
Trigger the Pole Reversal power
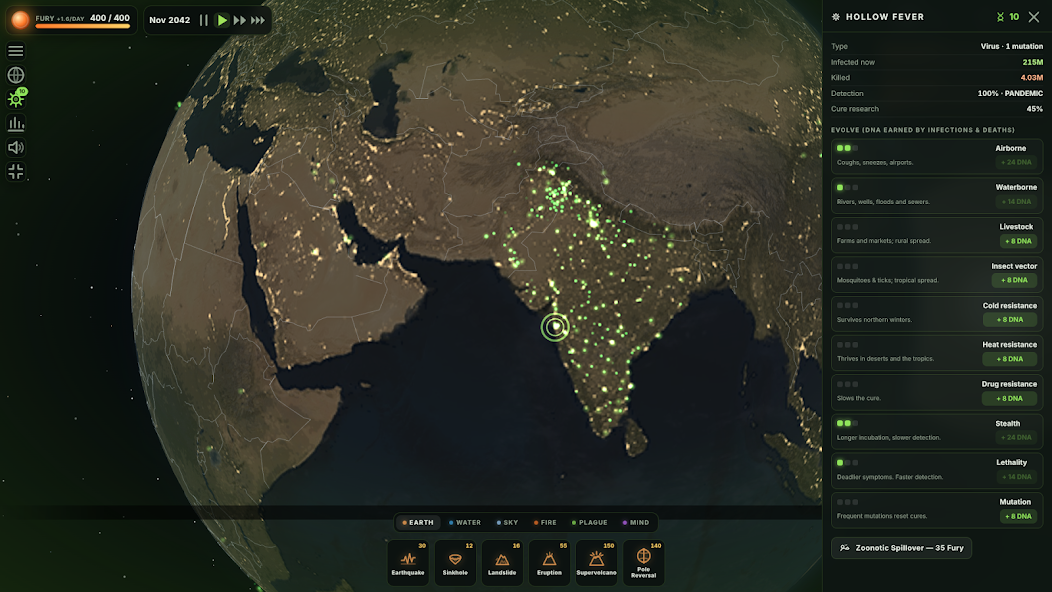point(643,562)
